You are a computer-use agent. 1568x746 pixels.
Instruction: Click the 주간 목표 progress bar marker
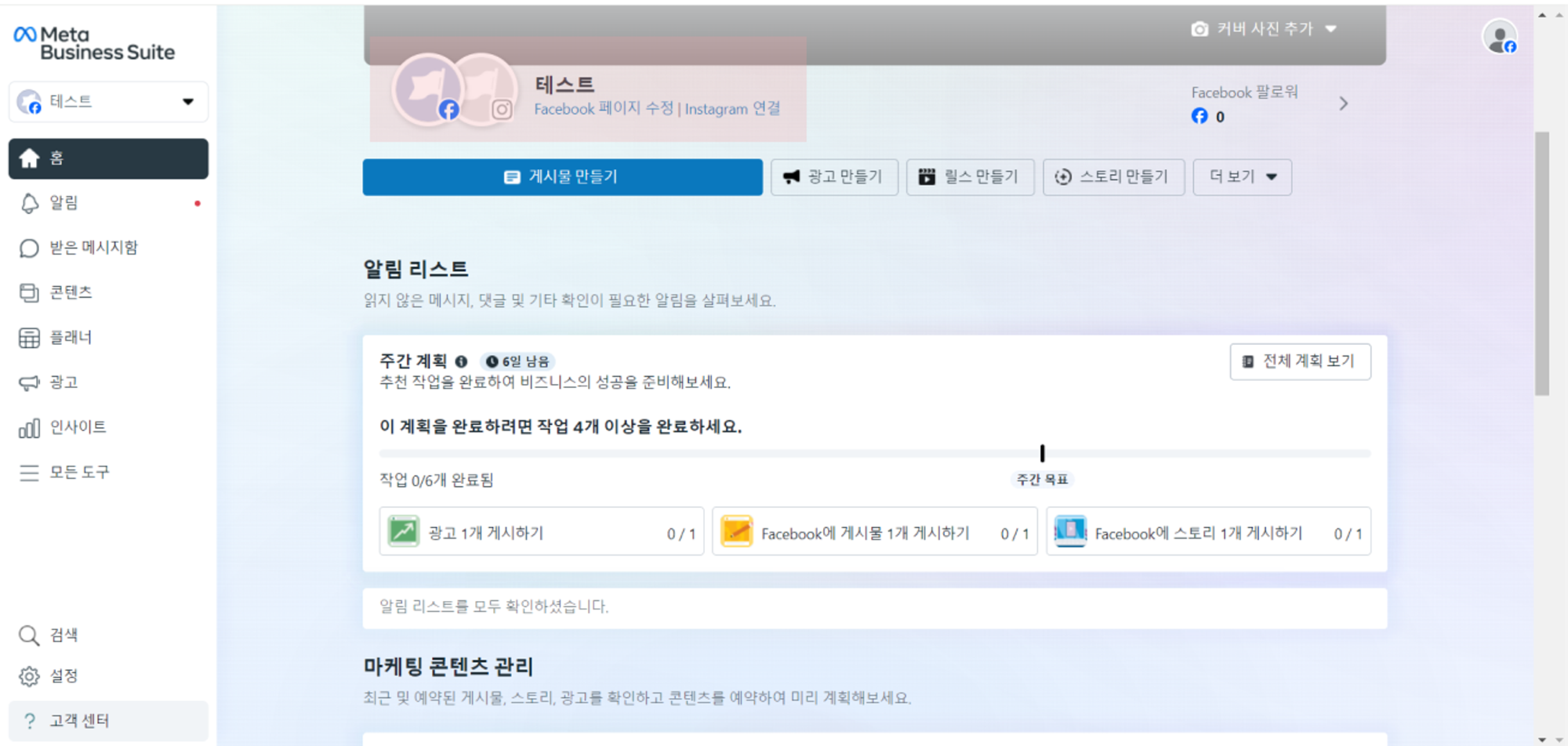(1042, 453)
